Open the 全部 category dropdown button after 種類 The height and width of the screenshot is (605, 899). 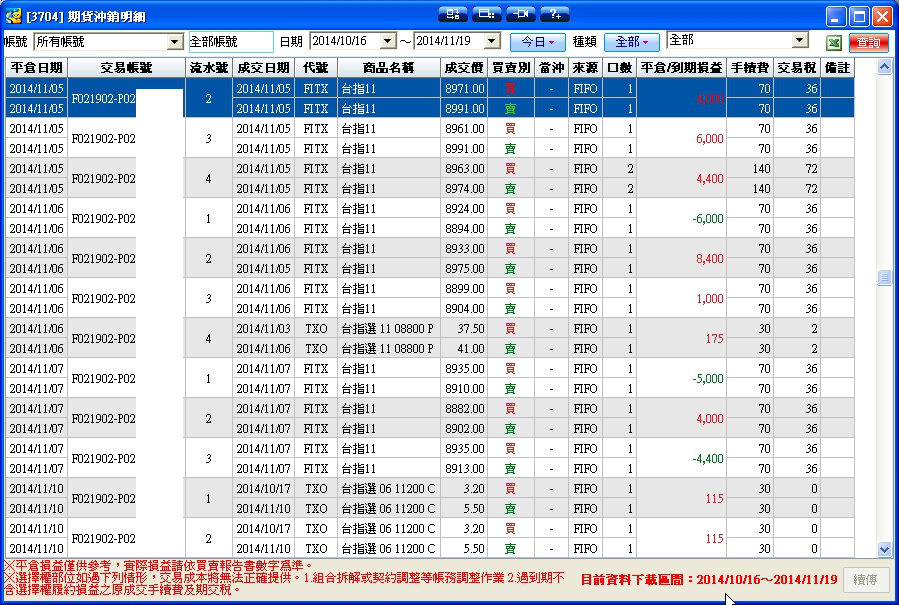(632, 42)
